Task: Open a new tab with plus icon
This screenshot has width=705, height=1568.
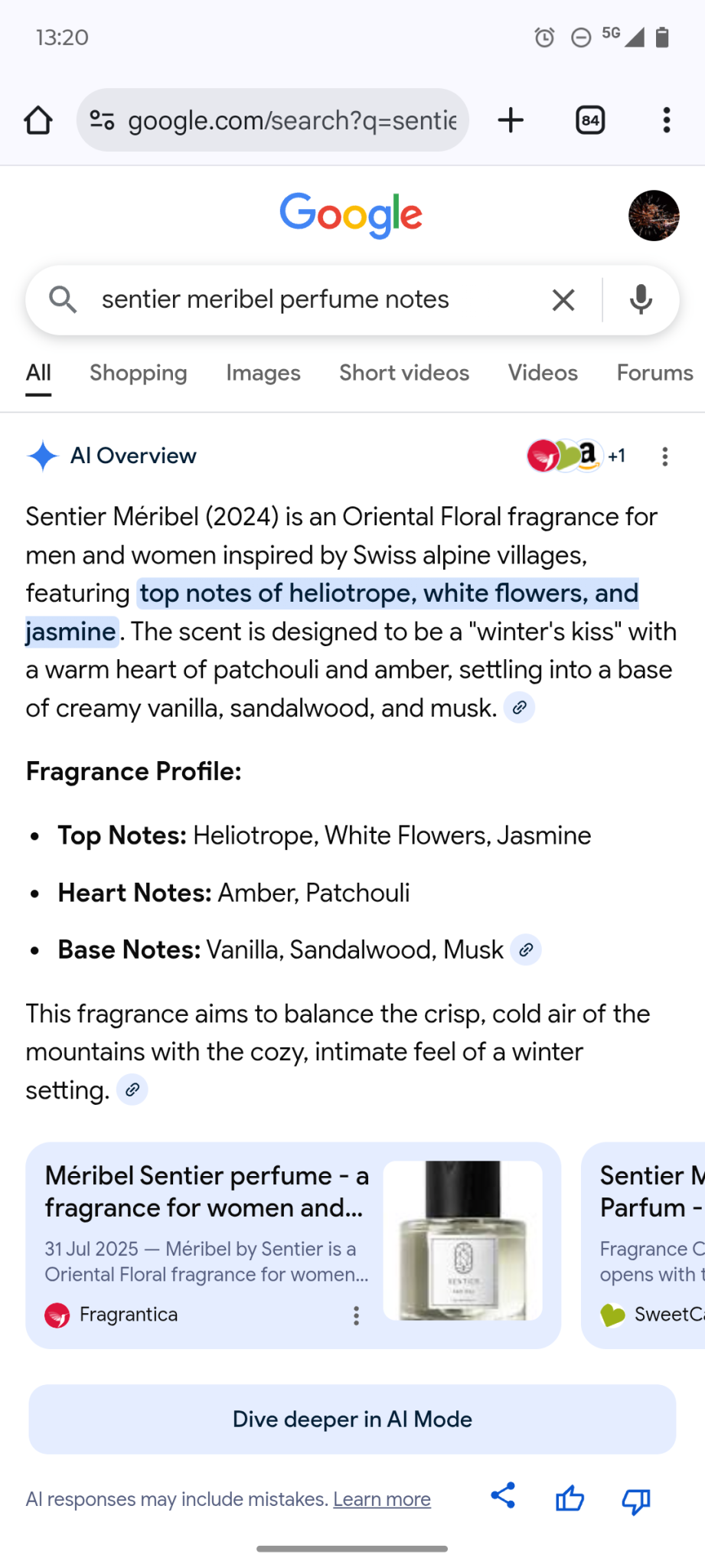Action: 511,120
